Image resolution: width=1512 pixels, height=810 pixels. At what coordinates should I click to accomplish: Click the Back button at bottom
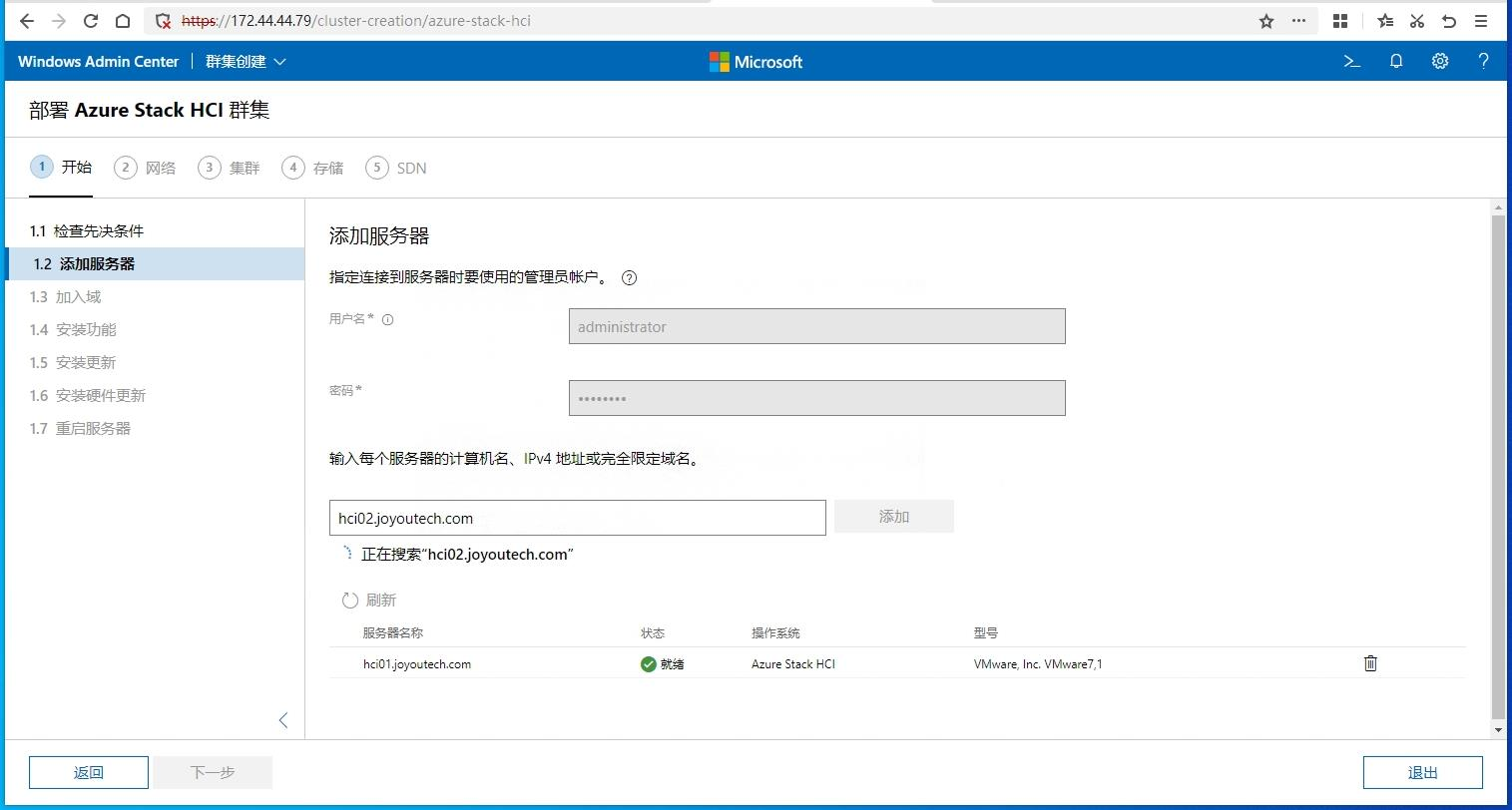(x=89, y=772)
